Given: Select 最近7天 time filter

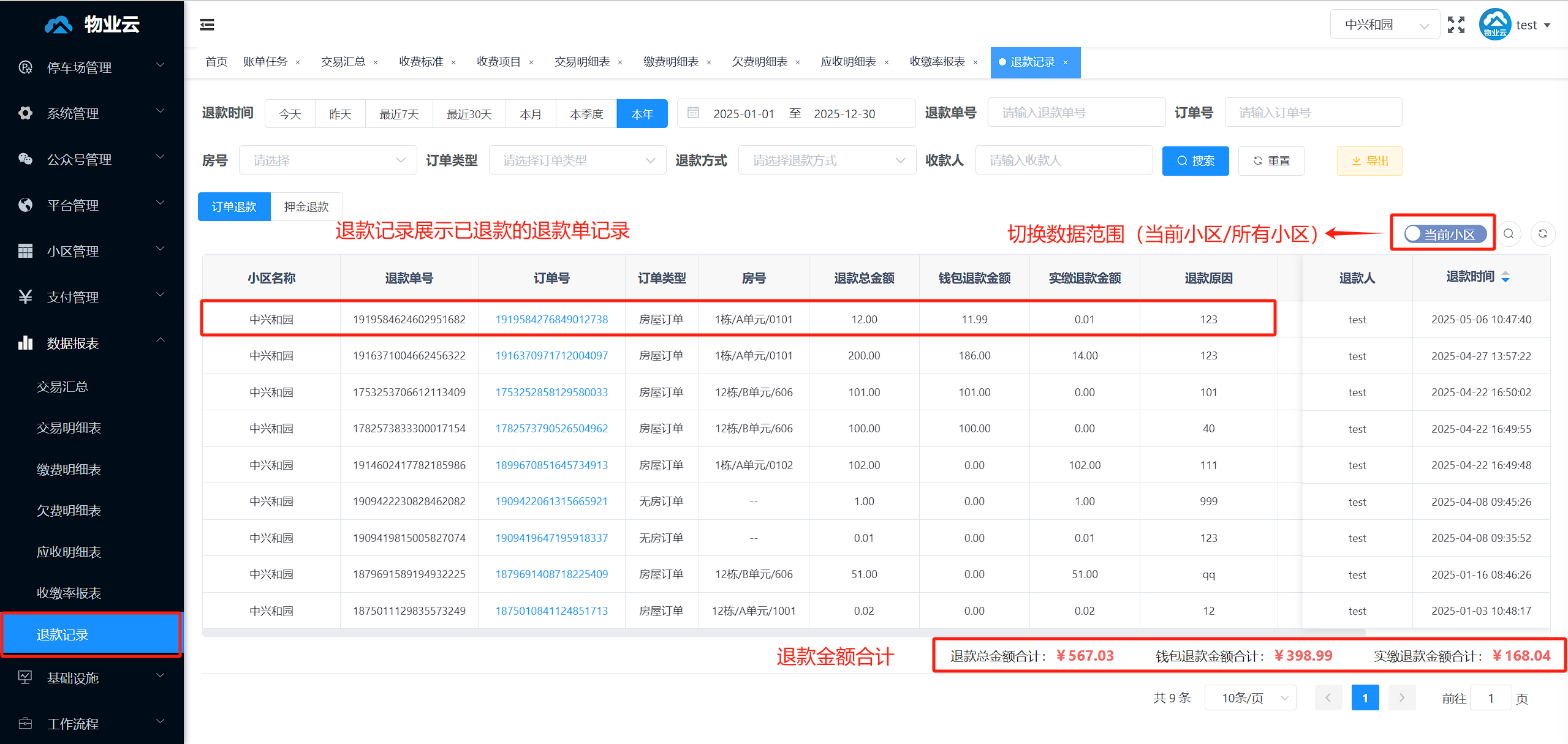Looking at the screenshot, I should pos(399,114).
